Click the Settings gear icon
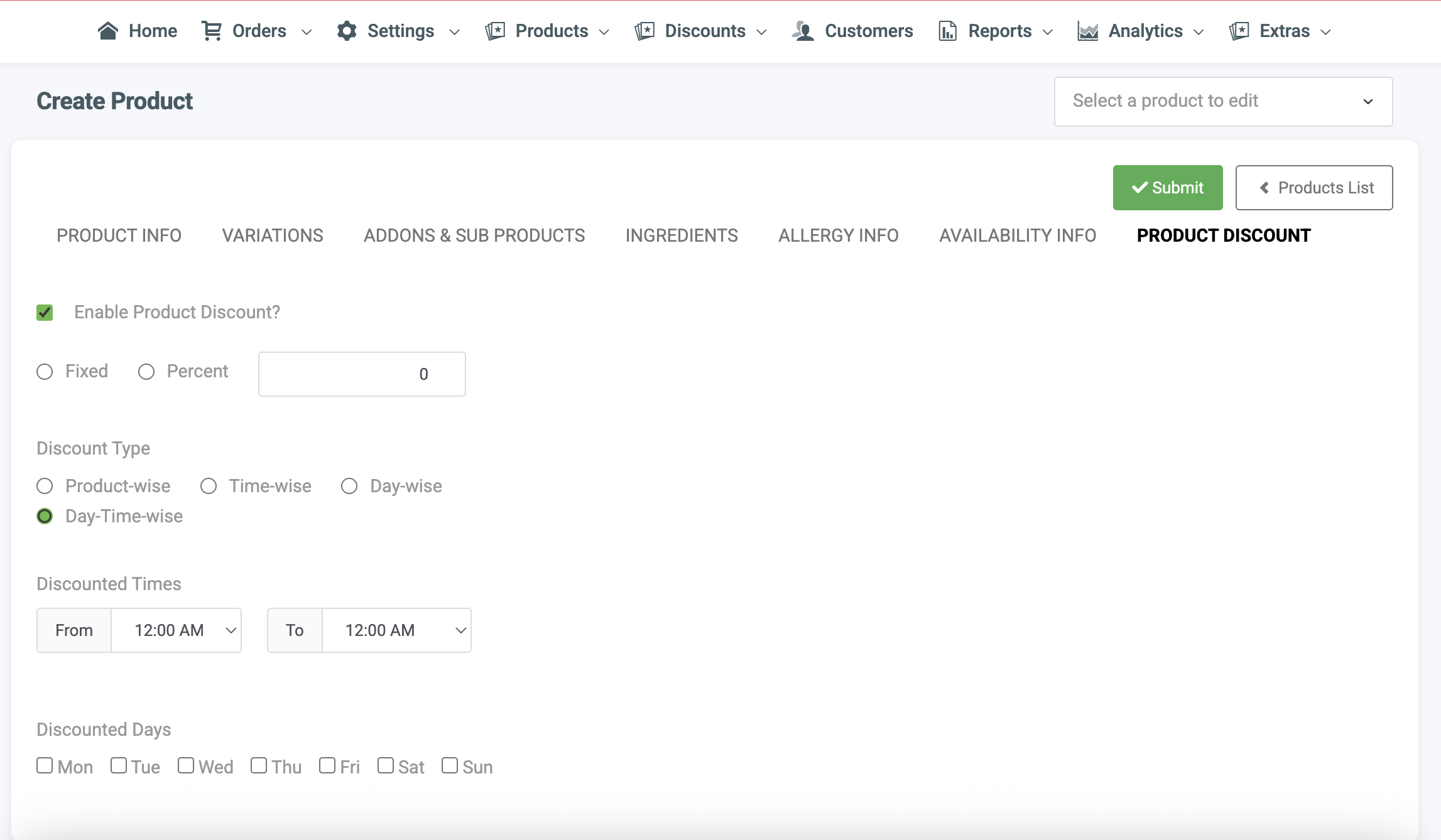 pos(347,31)
